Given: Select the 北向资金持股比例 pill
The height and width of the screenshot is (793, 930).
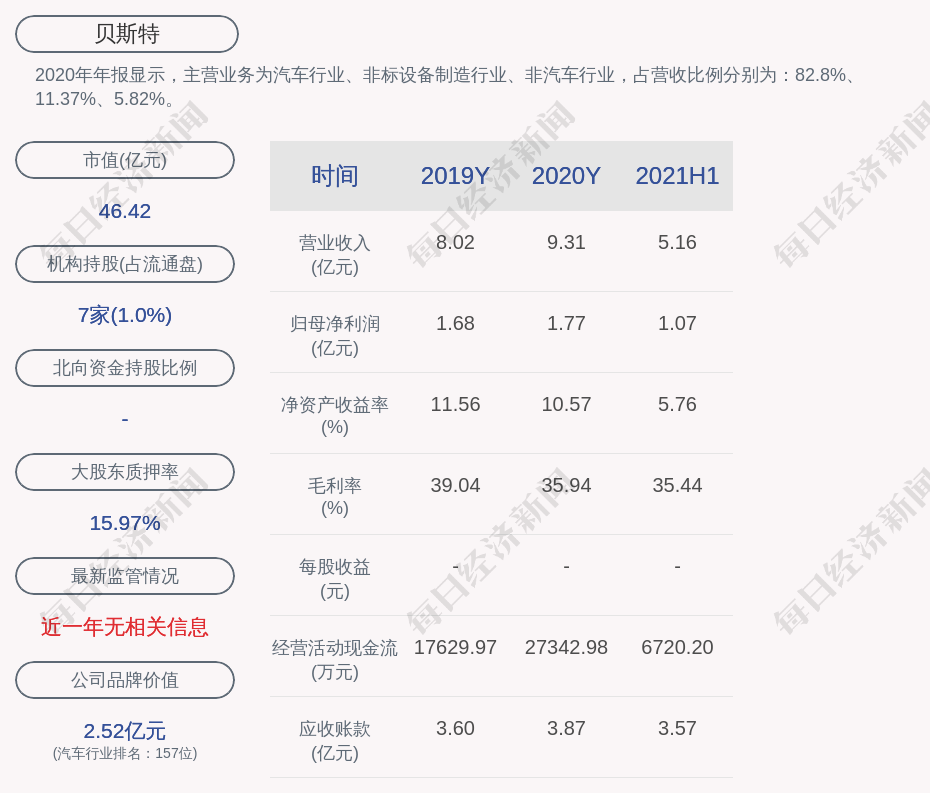Looking at the screenshot, I should point(125,368).
